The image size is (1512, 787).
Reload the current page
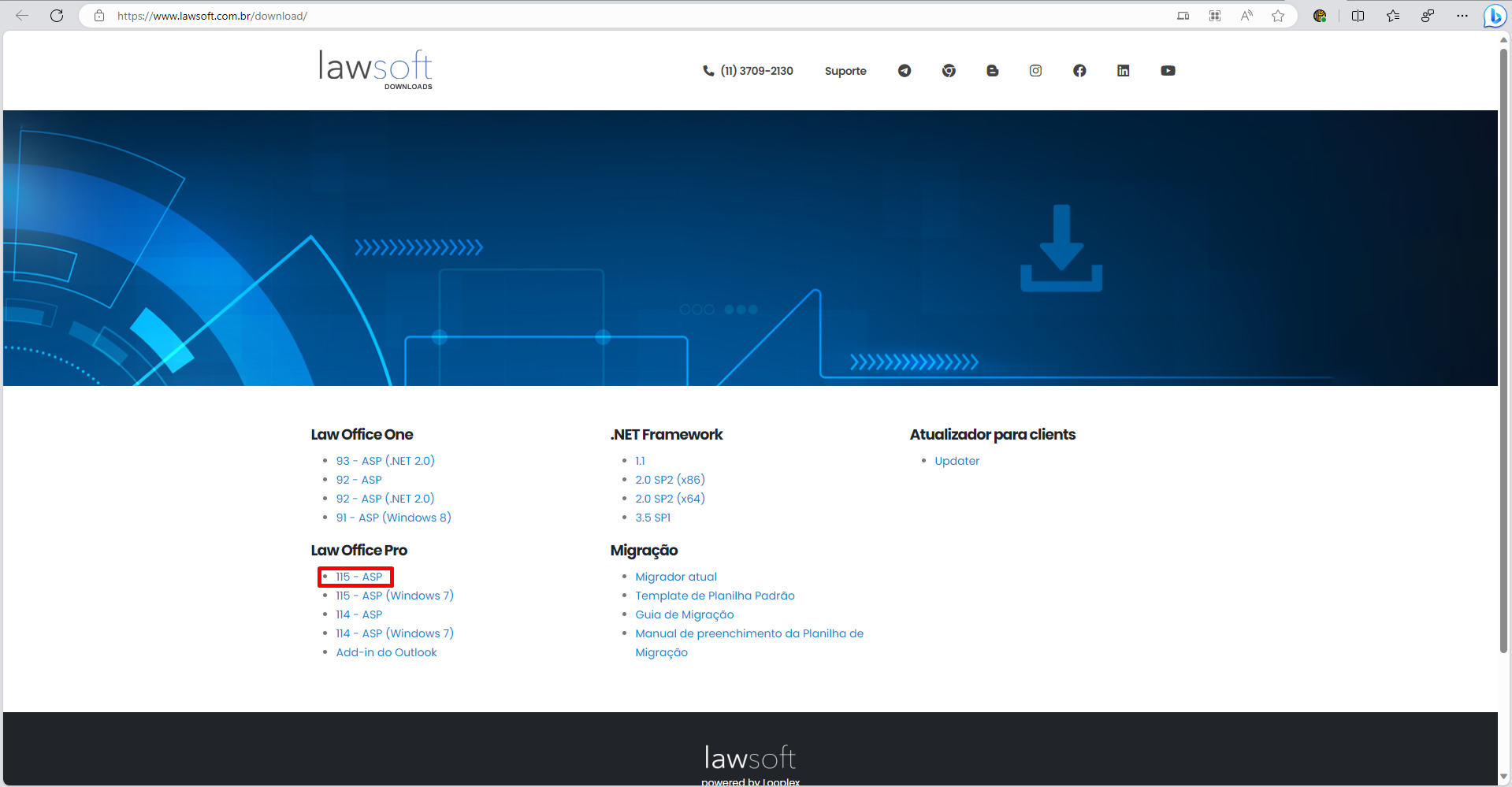point(57,16)
